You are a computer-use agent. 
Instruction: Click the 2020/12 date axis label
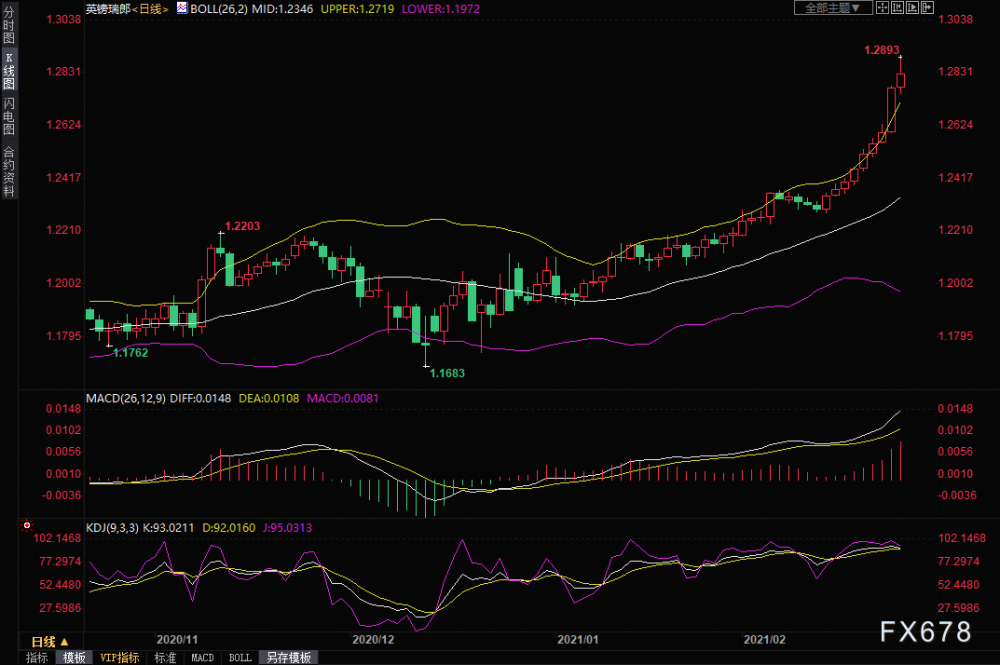[x=374, y=639]
